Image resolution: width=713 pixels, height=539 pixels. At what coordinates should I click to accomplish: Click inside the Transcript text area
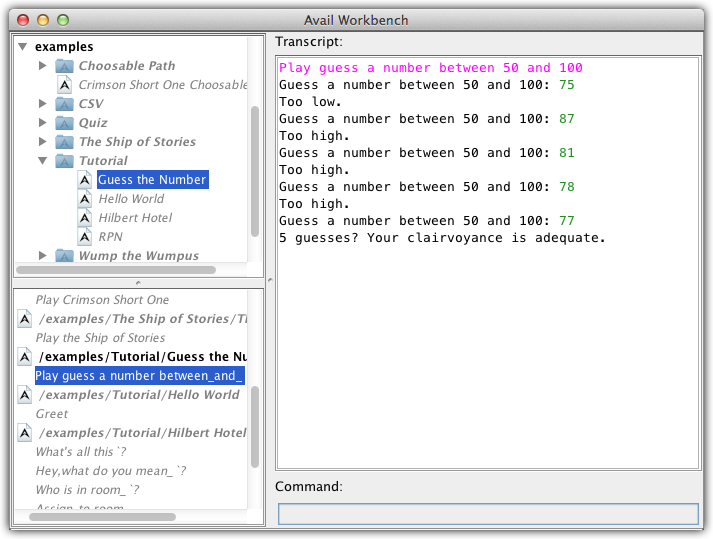tap(487, 263)
